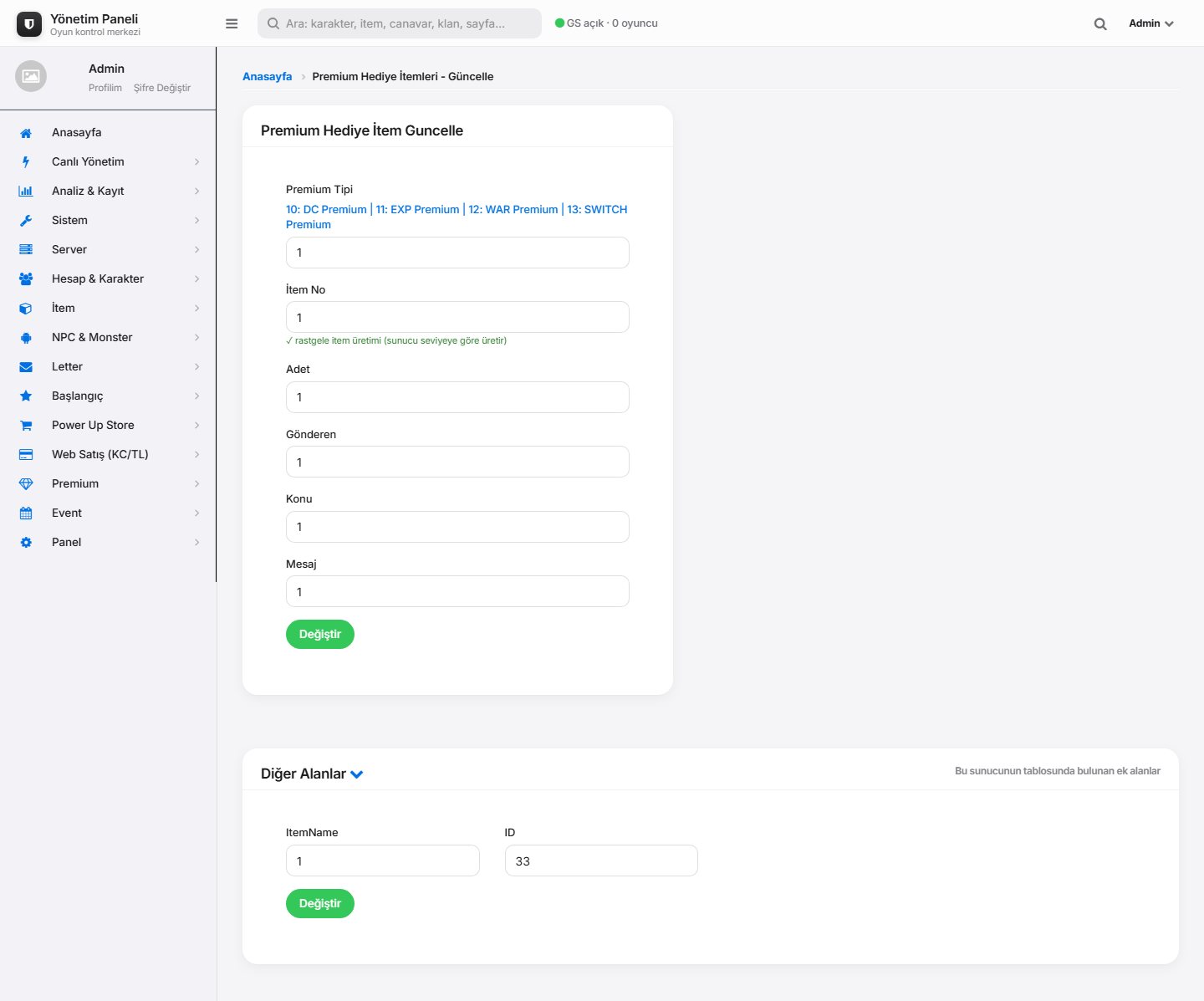Click Değiştir button in Diğer Alanlar
This screenshot has height=1001, width=1204.
(x=320, y=904)
